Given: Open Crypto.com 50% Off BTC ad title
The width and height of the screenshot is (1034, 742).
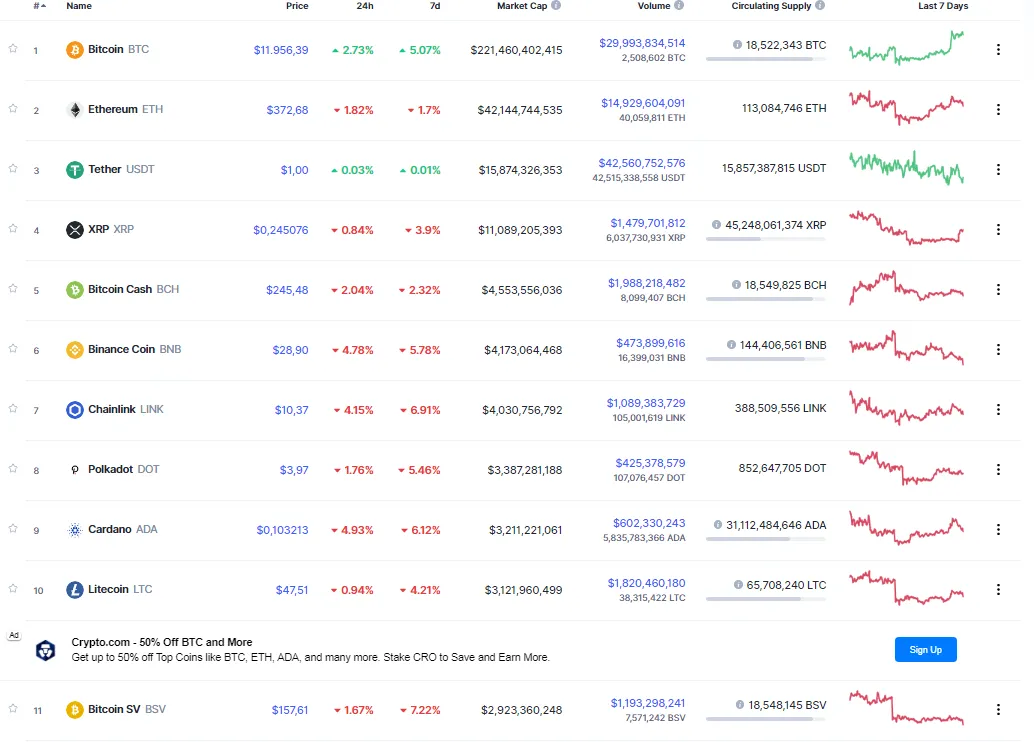Looking at the screenshot, I should click(162, 642).
